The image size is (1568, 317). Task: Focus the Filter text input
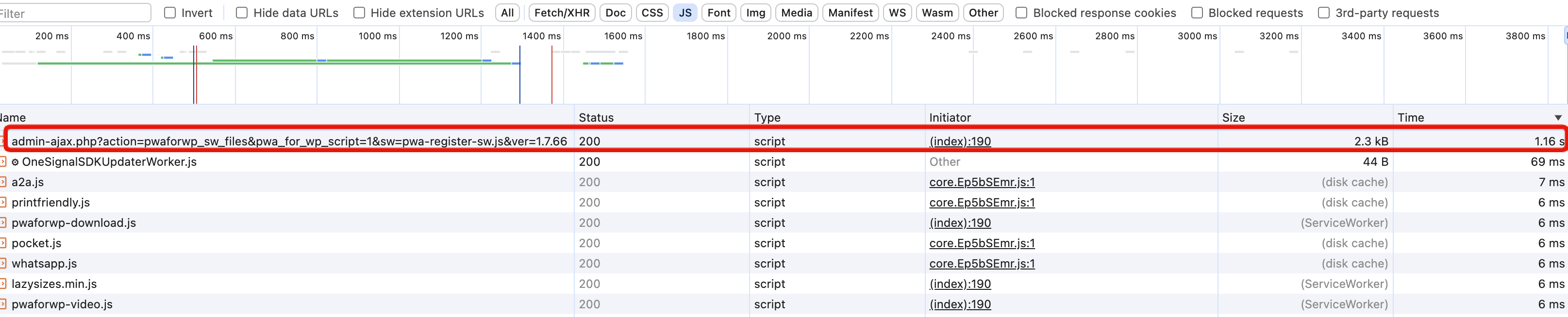(73, 13)
